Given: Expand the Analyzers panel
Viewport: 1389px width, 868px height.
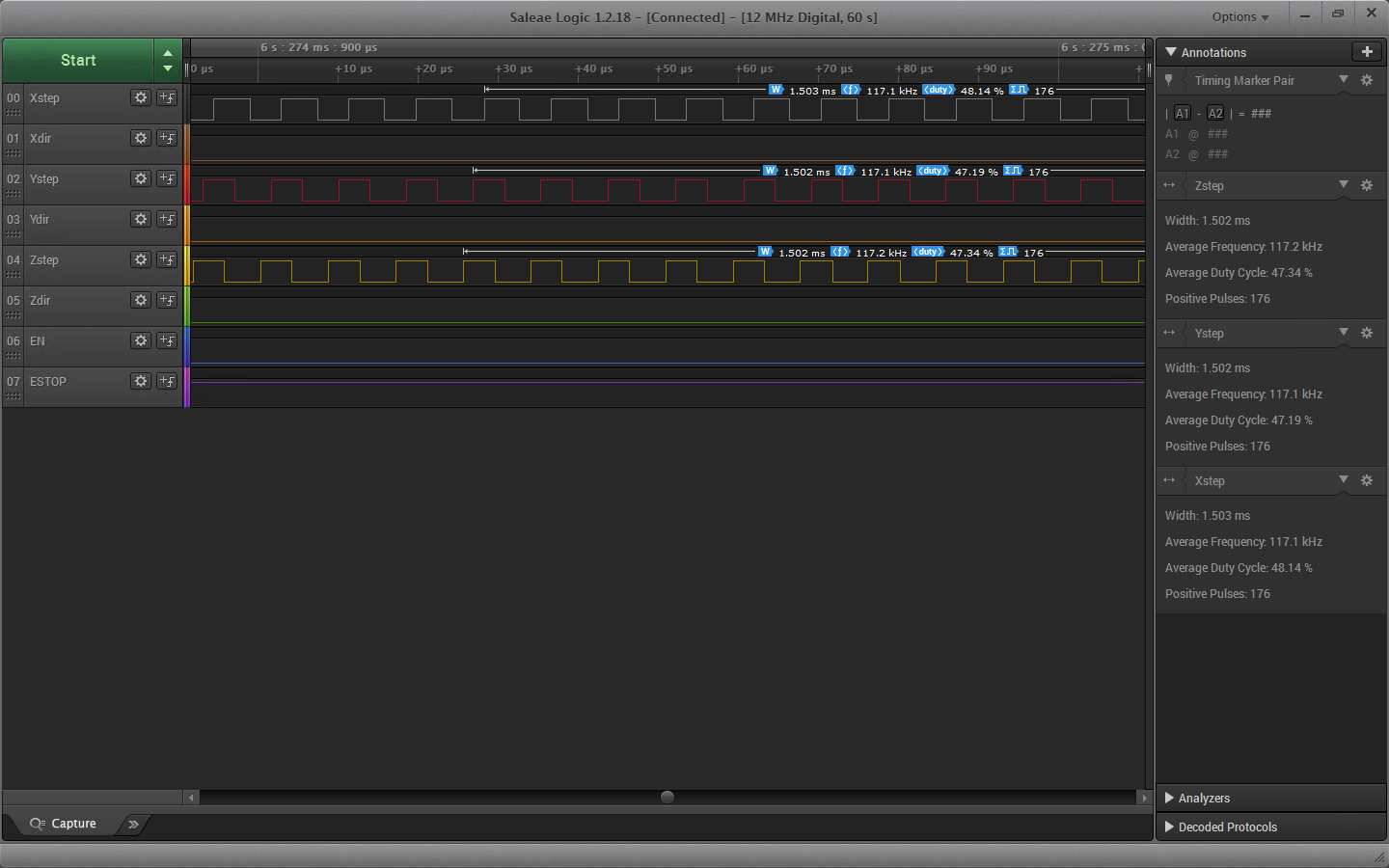Looking at the screenshot, I should (1170, 798).
